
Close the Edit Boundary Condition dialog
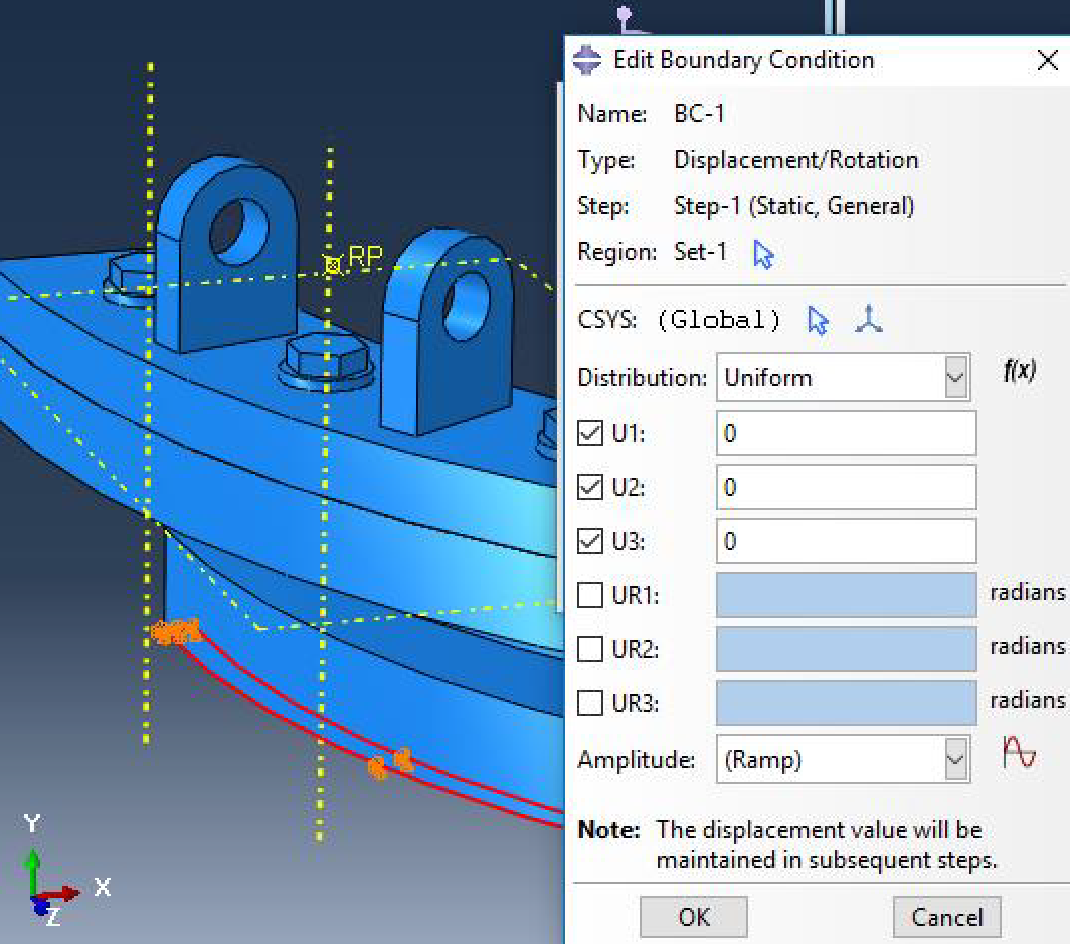click(x=1047, y=60)
